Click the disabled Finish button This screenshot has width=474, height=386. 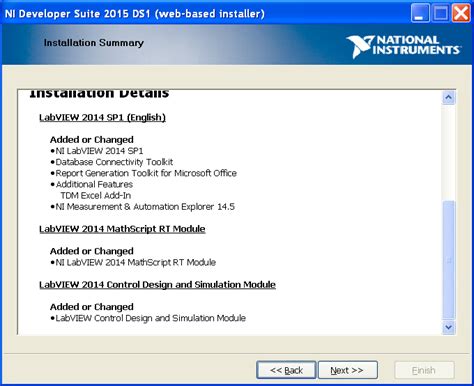[x=424, y=370]
